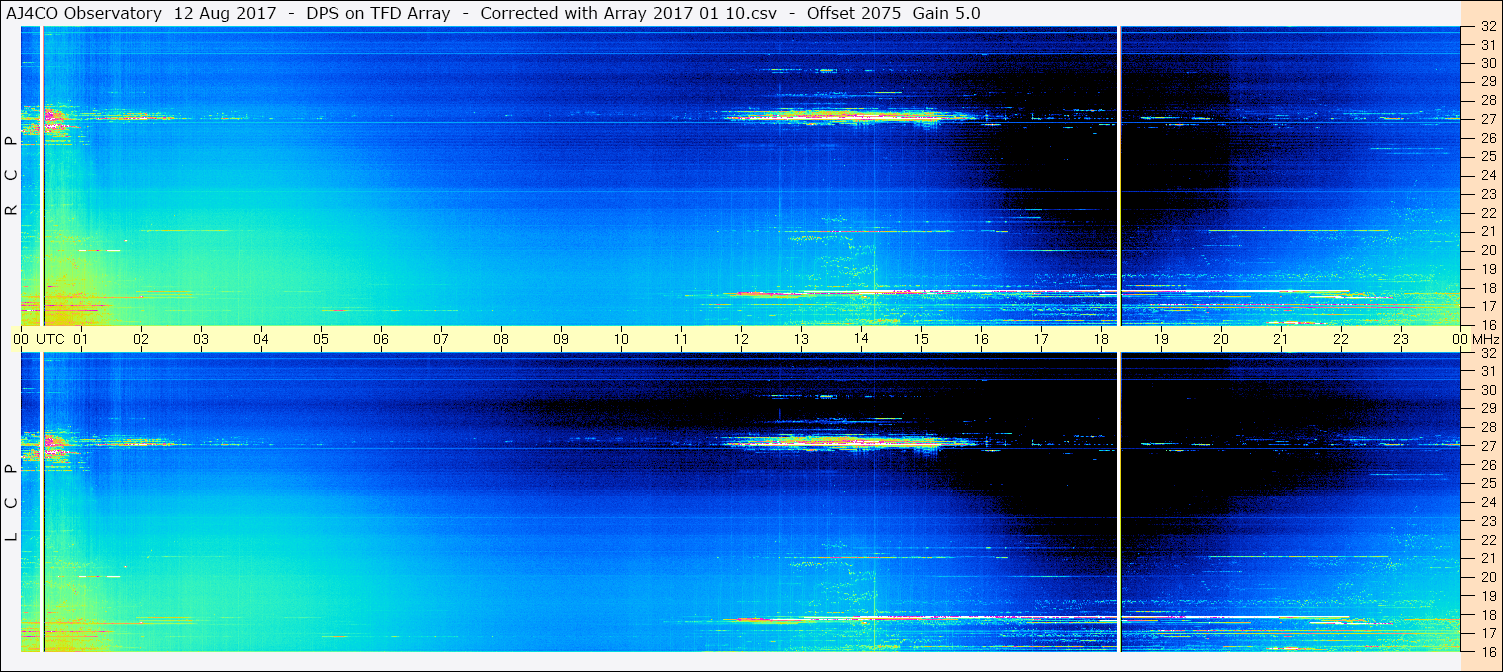Click "18" MHz label of LCP panel
The image size is (1503, 672).
[1487, 615]
